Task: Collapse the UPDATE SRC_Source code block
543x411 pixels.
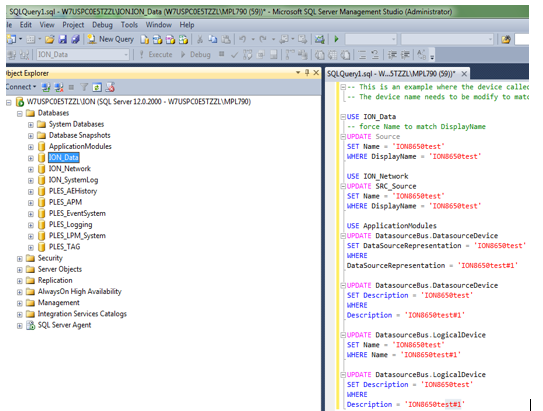Action: tap(343, 186)
